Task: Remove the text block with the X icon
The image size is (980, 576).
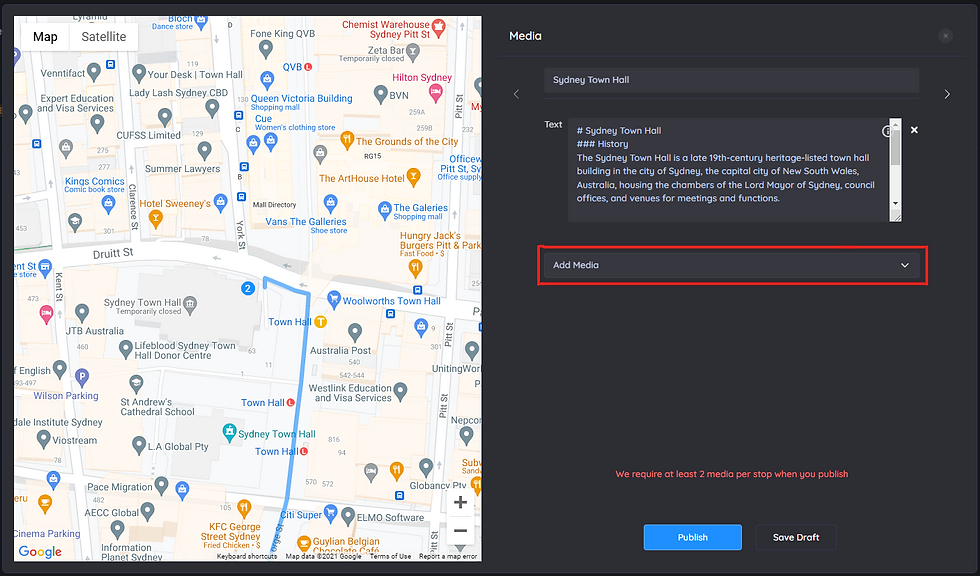Action: [914, 130]
